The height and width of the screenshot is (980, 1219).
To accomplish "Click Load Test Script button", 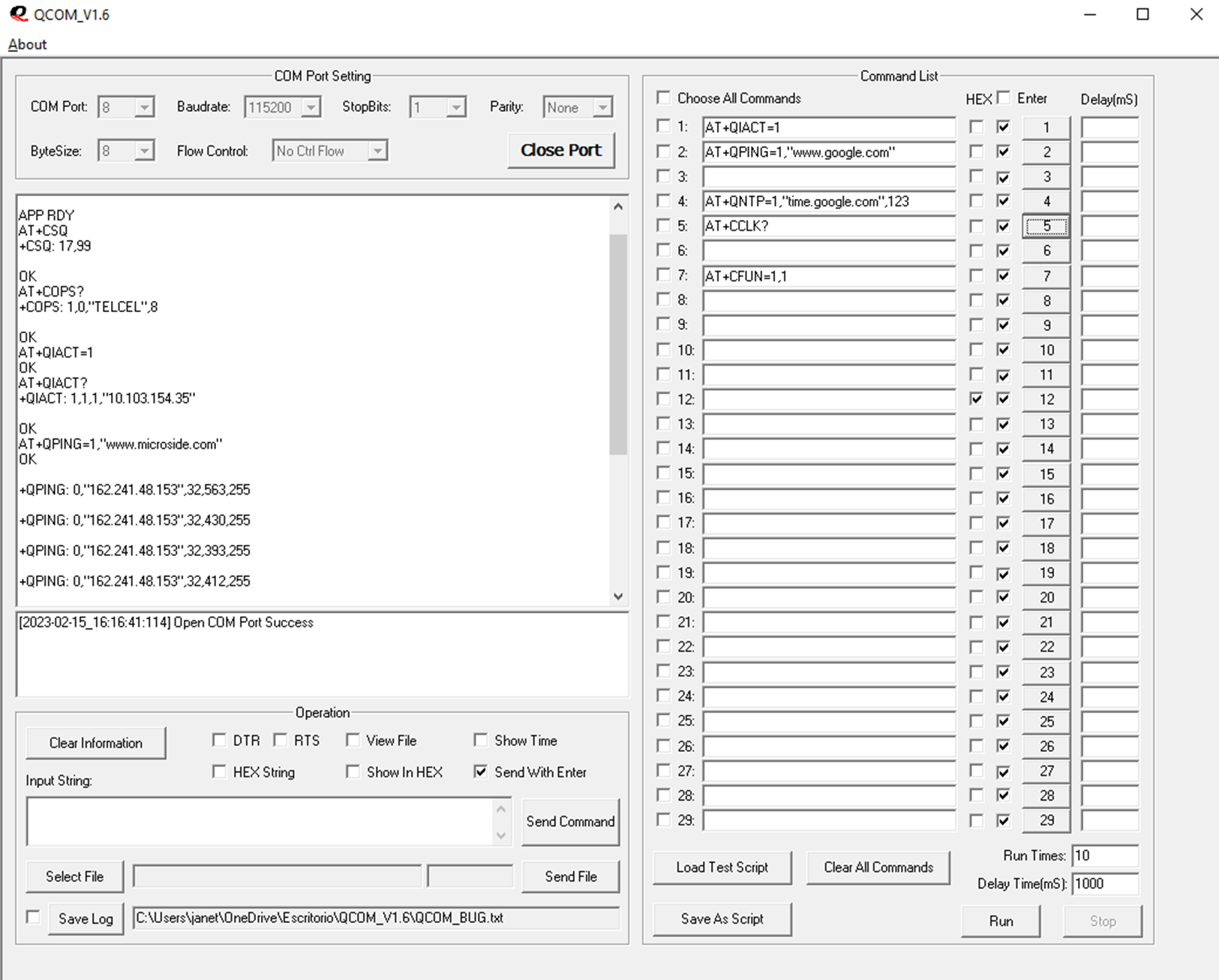I will coord(722,867).
